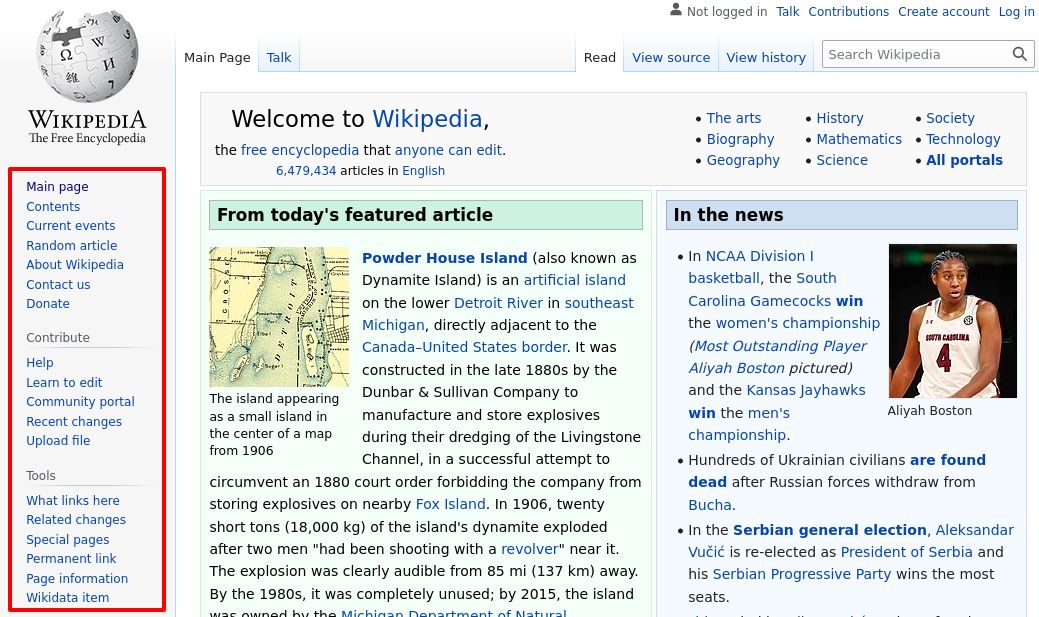1039x617 pixels.
Task: Open The arts portal
Action: (734, 118)
